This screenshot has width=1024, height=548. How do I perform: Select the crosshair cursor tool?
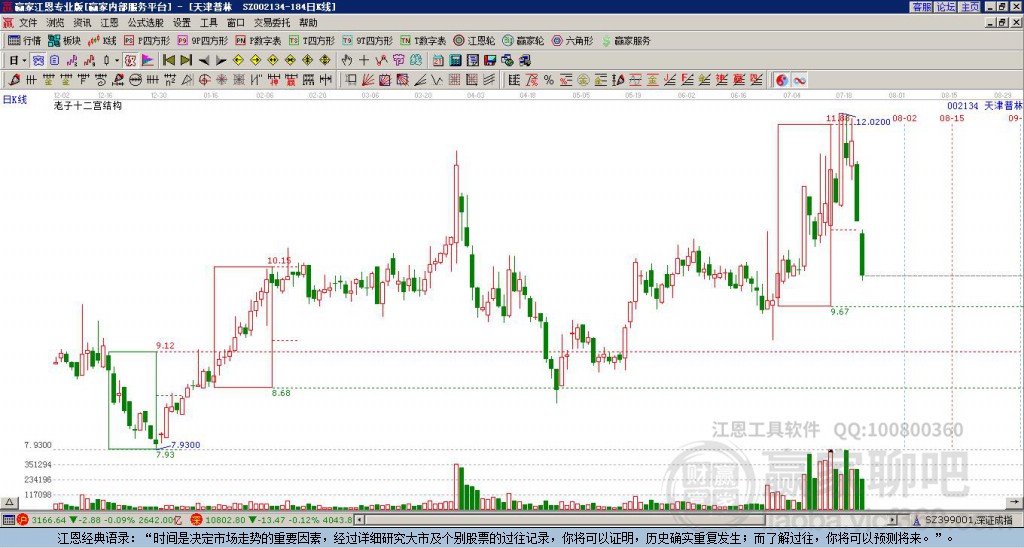[364, 60]
